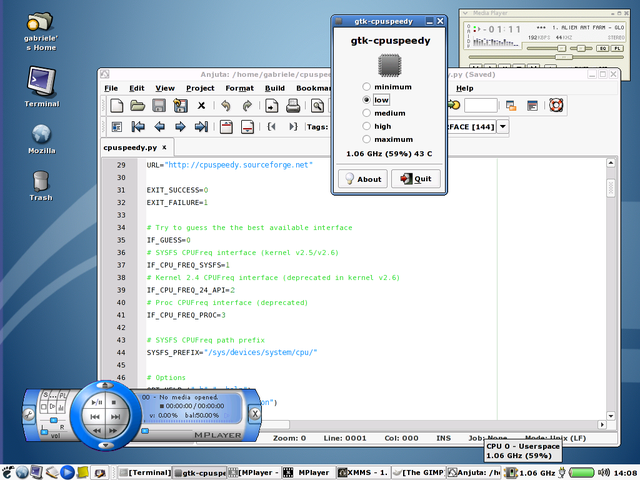Click the Reload File icon in Anjuta toolbar
The height and width of the screenshot is (480, 640).
tap(180, 106)
